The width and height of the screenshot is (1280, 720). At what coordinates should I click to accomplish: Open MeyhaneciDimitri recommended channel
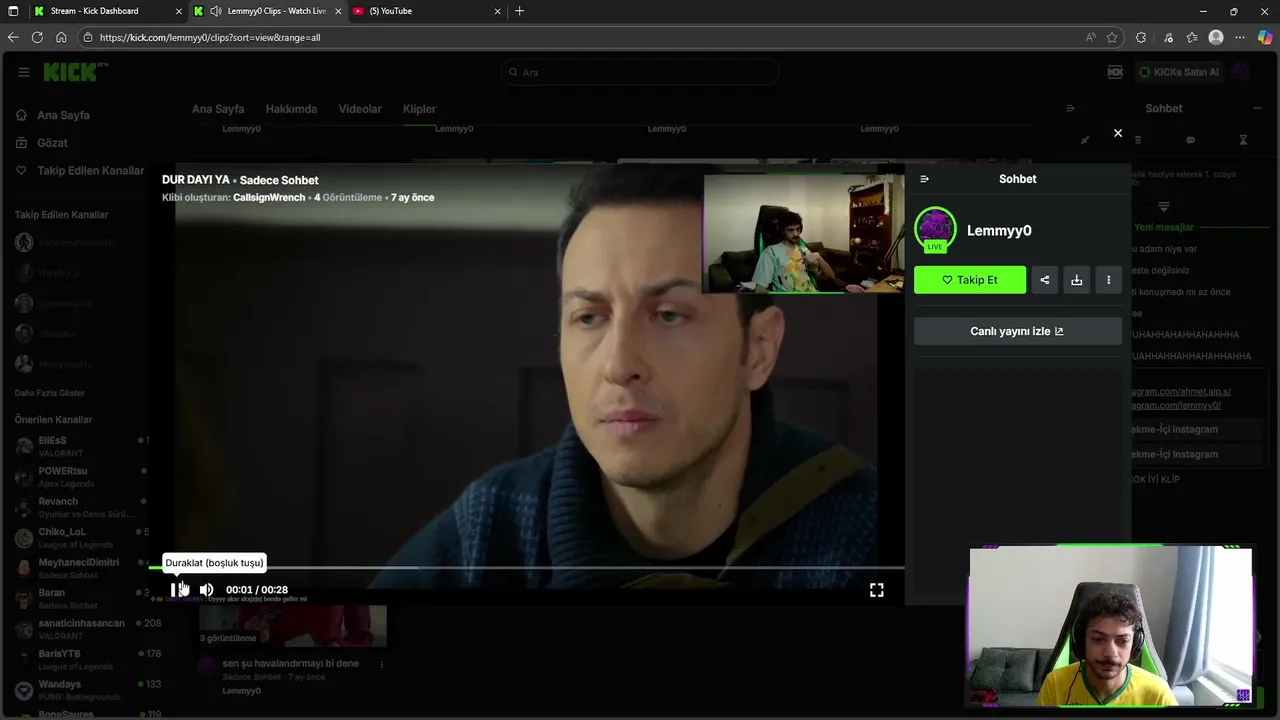point(80,568)
